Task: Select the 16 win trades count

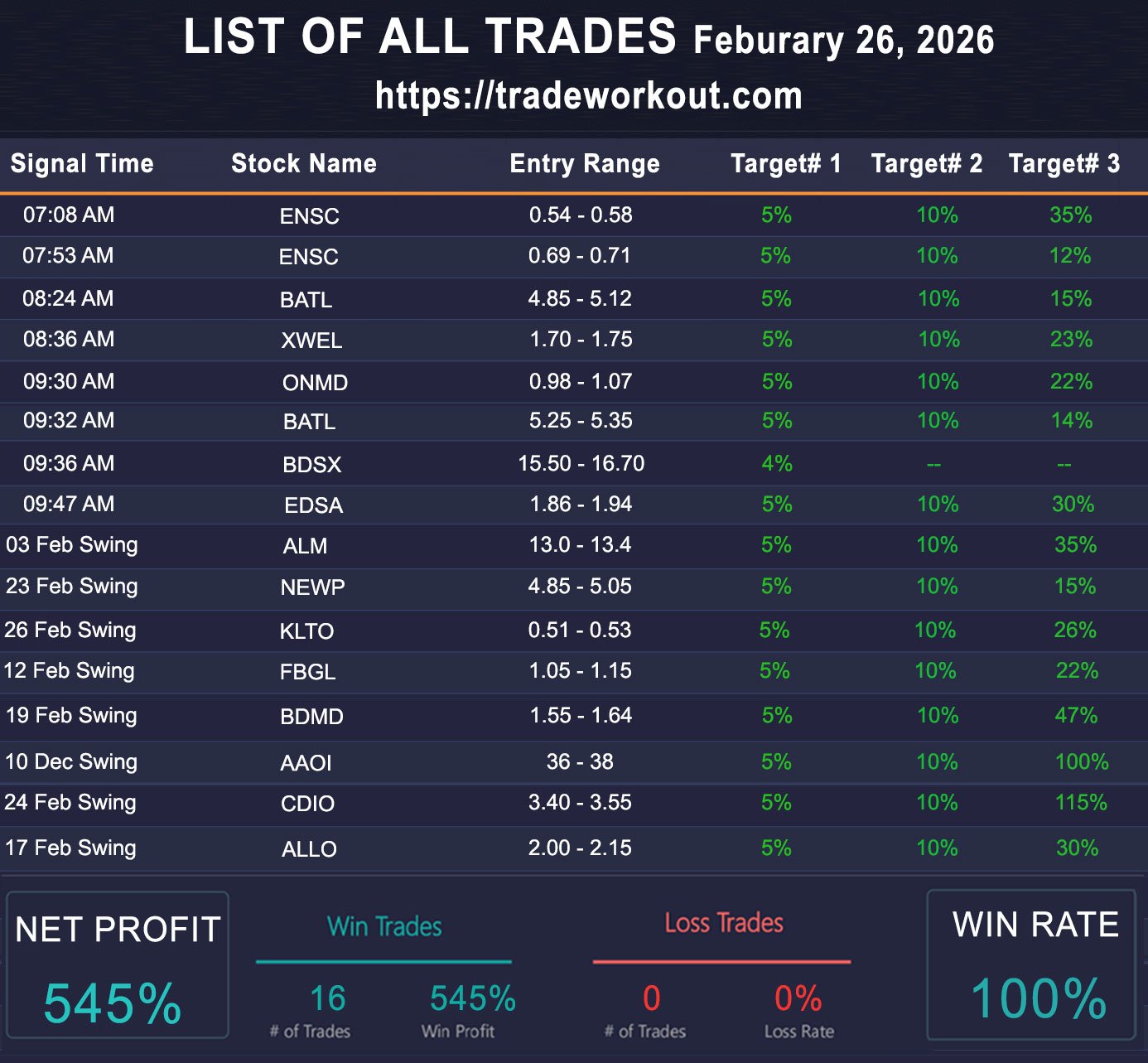Action: click(327, 999)
